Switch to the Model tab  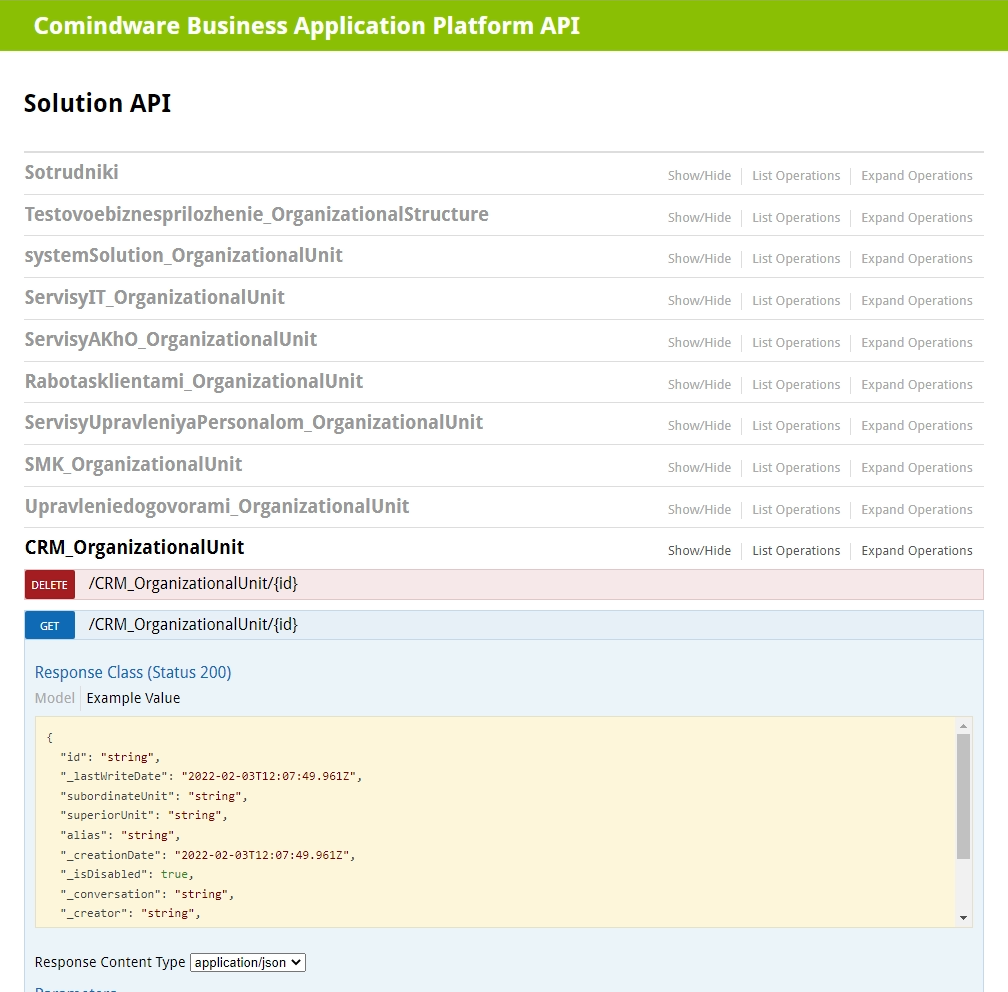(x=55, y=698)
